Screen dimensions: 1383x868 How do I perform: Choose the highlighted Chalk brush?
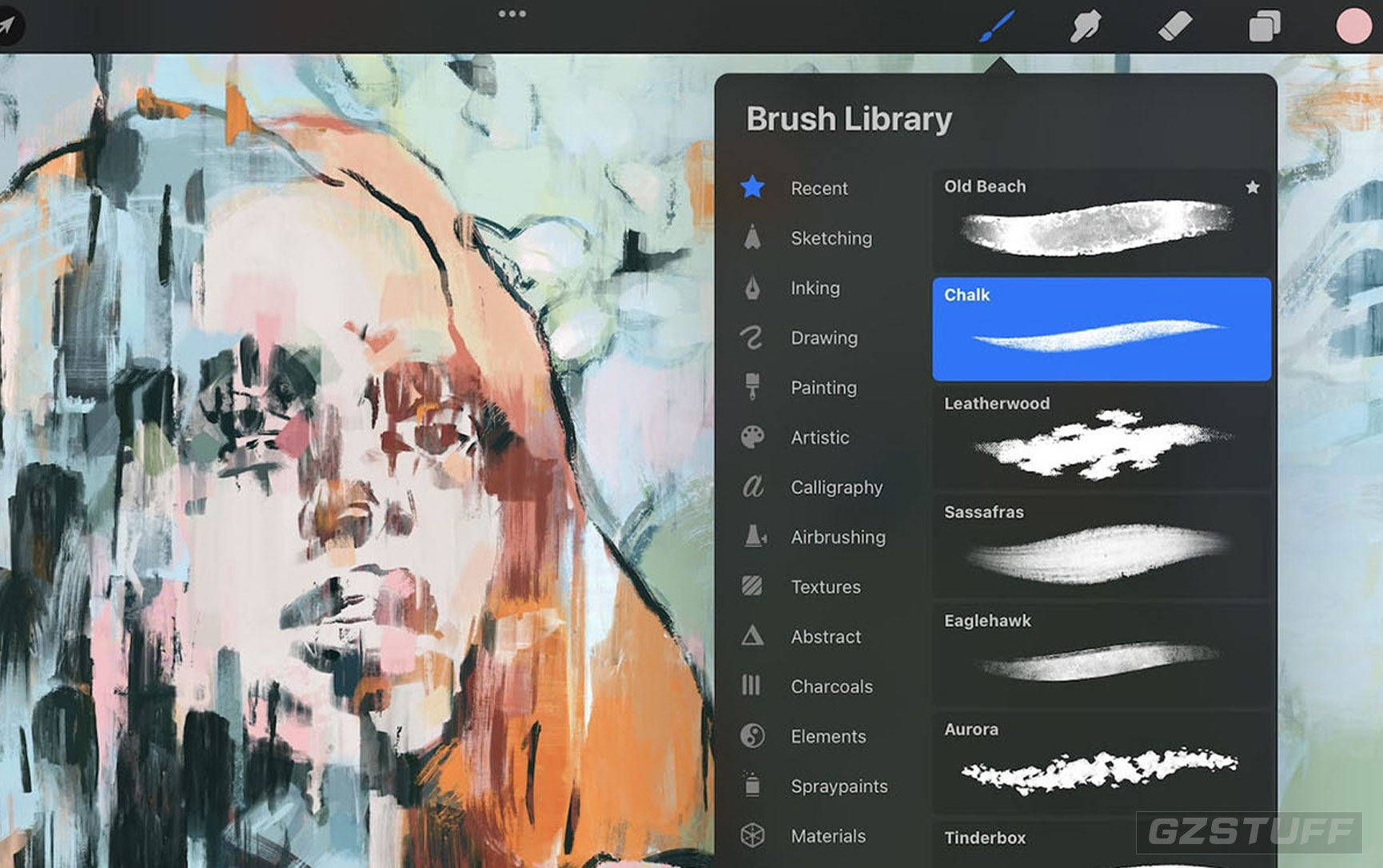[x=1102, y=328]
